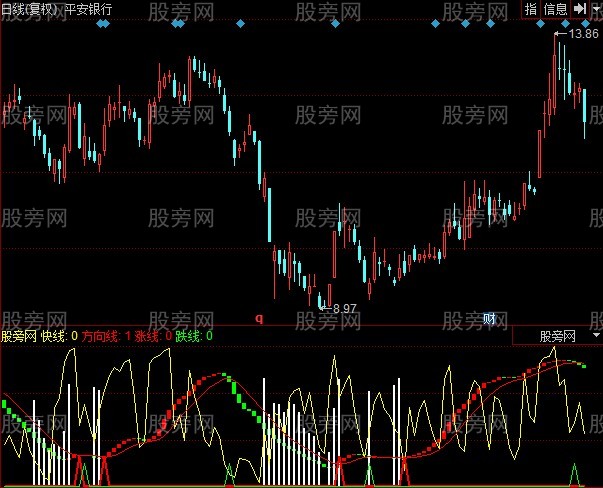Click the red q marker below the candles
This screenshot has width=603, height=488.
pyautogui.click(x=259, y=318)
